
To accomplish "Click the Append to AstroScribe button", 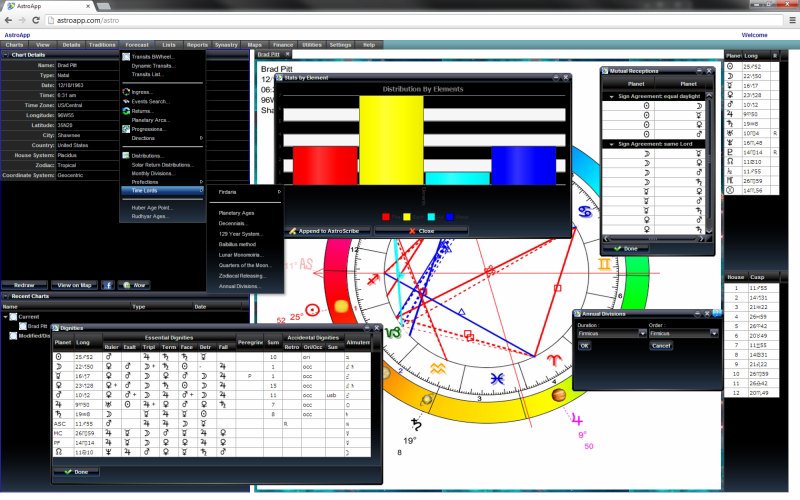I will [328, 230].
